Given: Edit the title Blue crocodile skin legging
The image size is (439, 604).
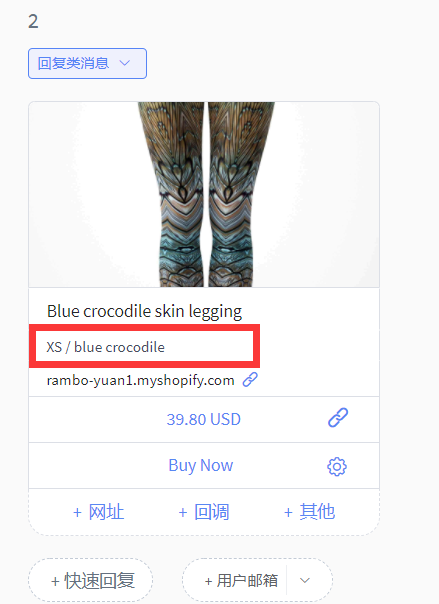Looking at the screenshot, I should [x=144, y=311].
